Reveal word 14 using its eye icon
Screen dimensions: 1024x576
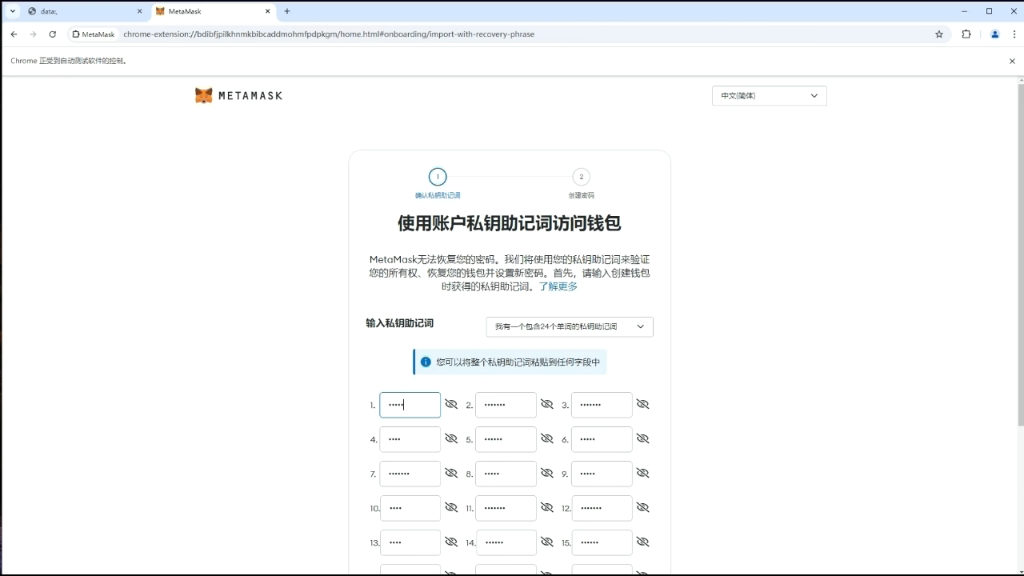[x=547, y=542]
